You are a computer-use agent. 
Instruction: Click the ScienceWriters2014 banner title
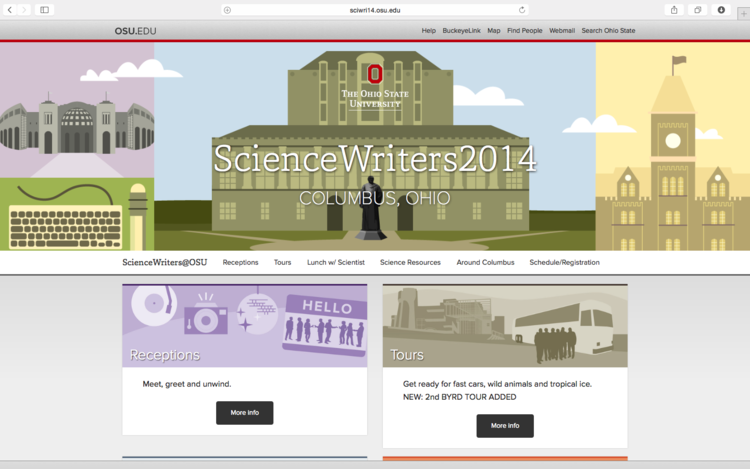[375, 159]
